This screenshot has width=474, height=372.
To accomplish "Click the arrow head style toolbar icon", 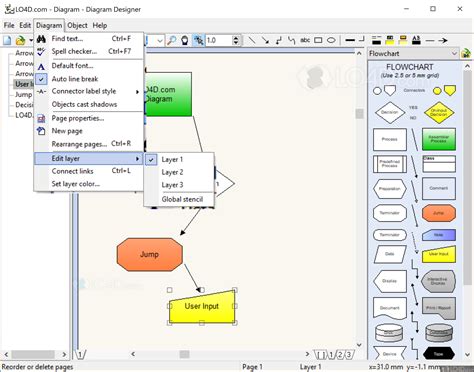I will click(x=443, y=40).
